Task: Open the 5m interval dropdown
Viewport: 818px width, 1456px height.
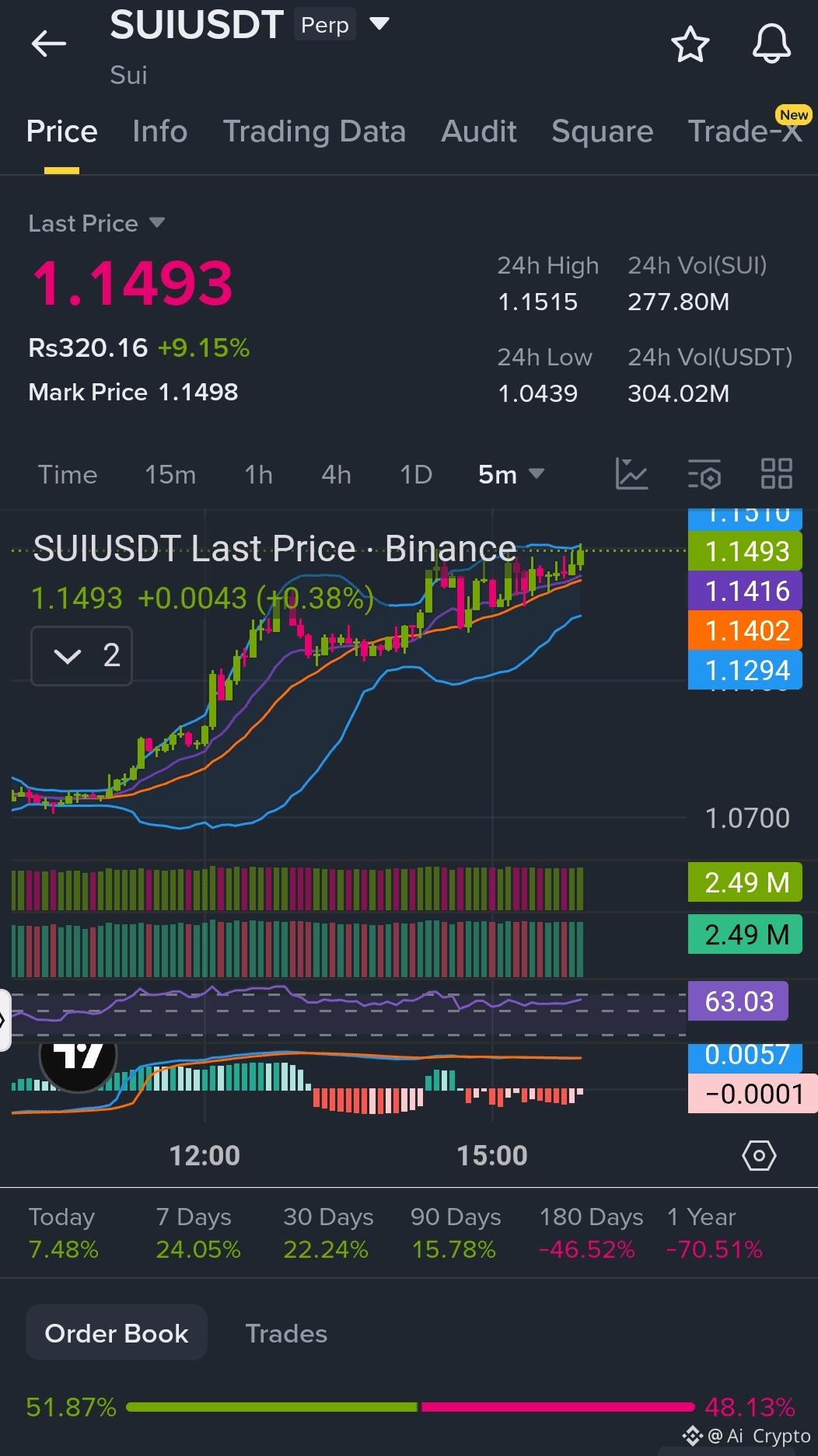Action: [511, 474]
